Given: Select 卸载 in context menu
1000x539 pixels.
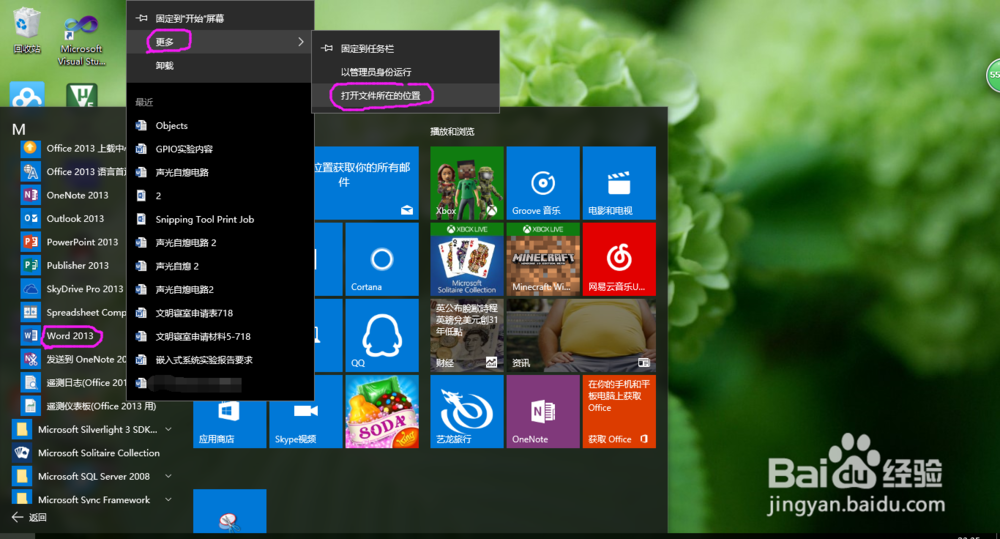Looking at the screenshot, I should 220,65.
